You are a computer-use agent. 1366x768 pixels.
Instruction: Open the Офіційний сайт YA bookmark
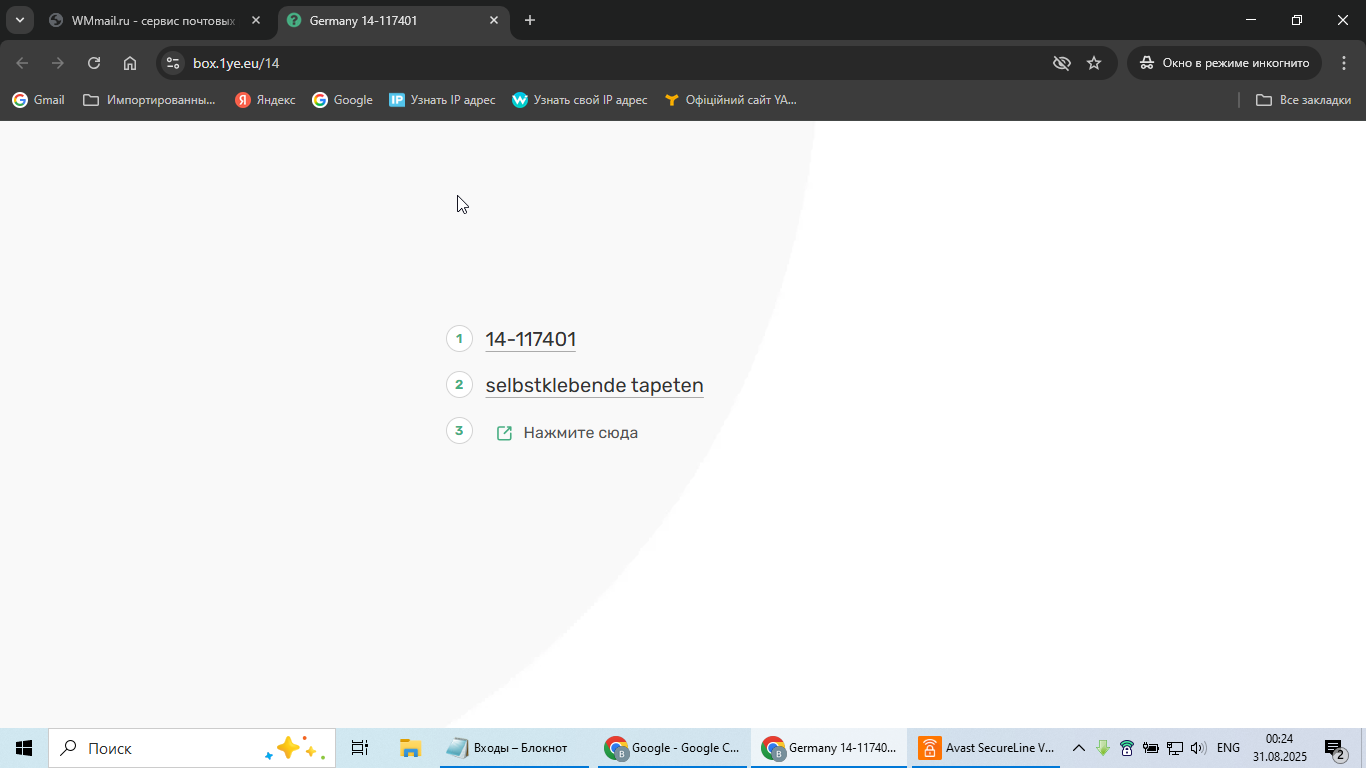[x=730, y=100]
